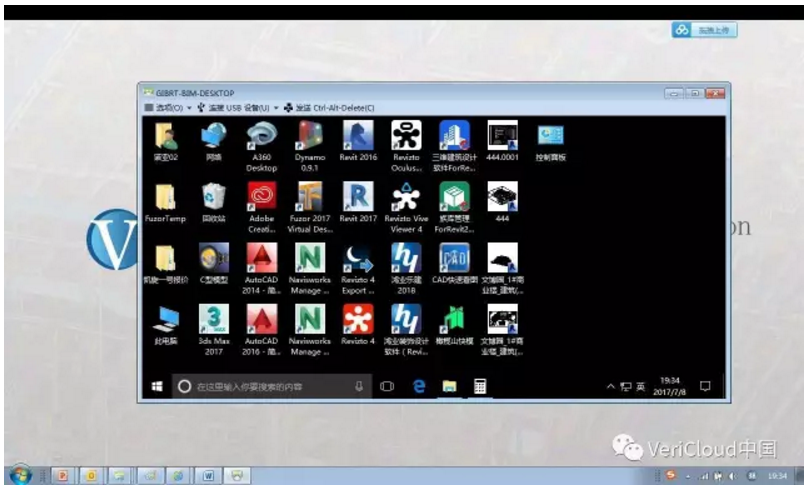Select the Revit 2017 icon
The image size is (810, 490).
coord(358,202)
